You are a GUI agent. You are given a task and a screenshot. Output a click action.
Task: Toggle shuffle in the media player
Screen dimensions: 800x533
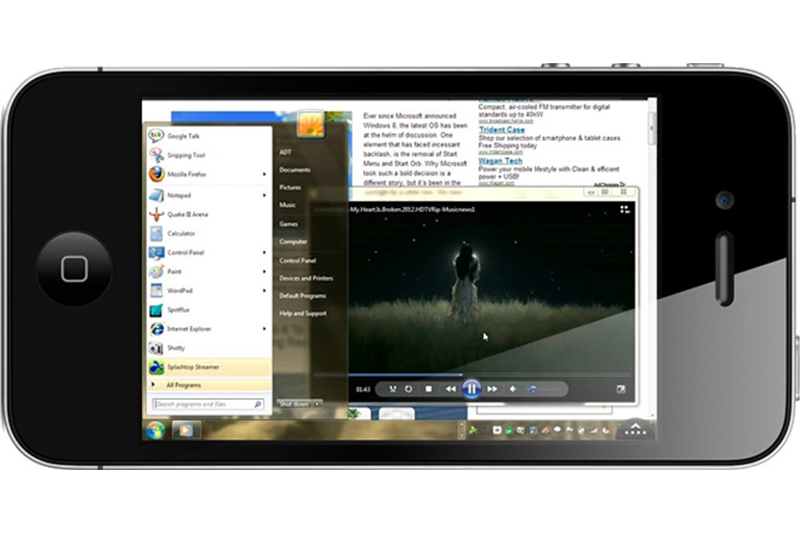coord(392,388)
